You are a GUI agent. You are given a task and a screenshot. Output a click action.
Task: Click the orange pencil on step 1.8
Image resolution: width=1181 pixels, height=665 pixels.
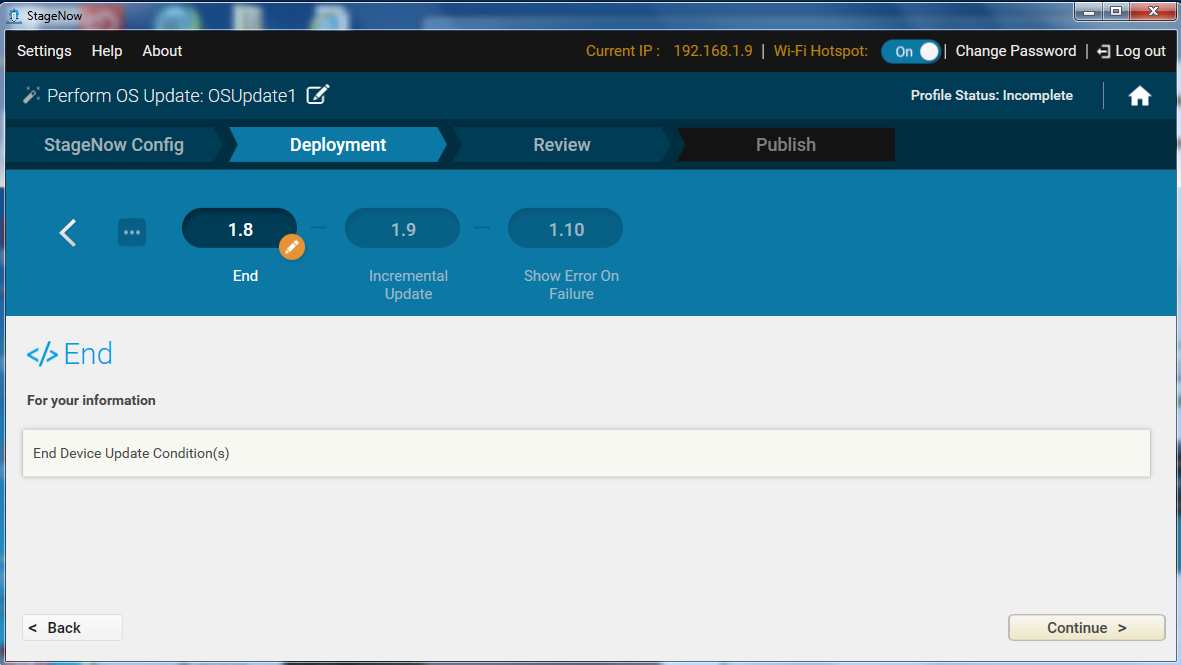[x=292, y=246]
